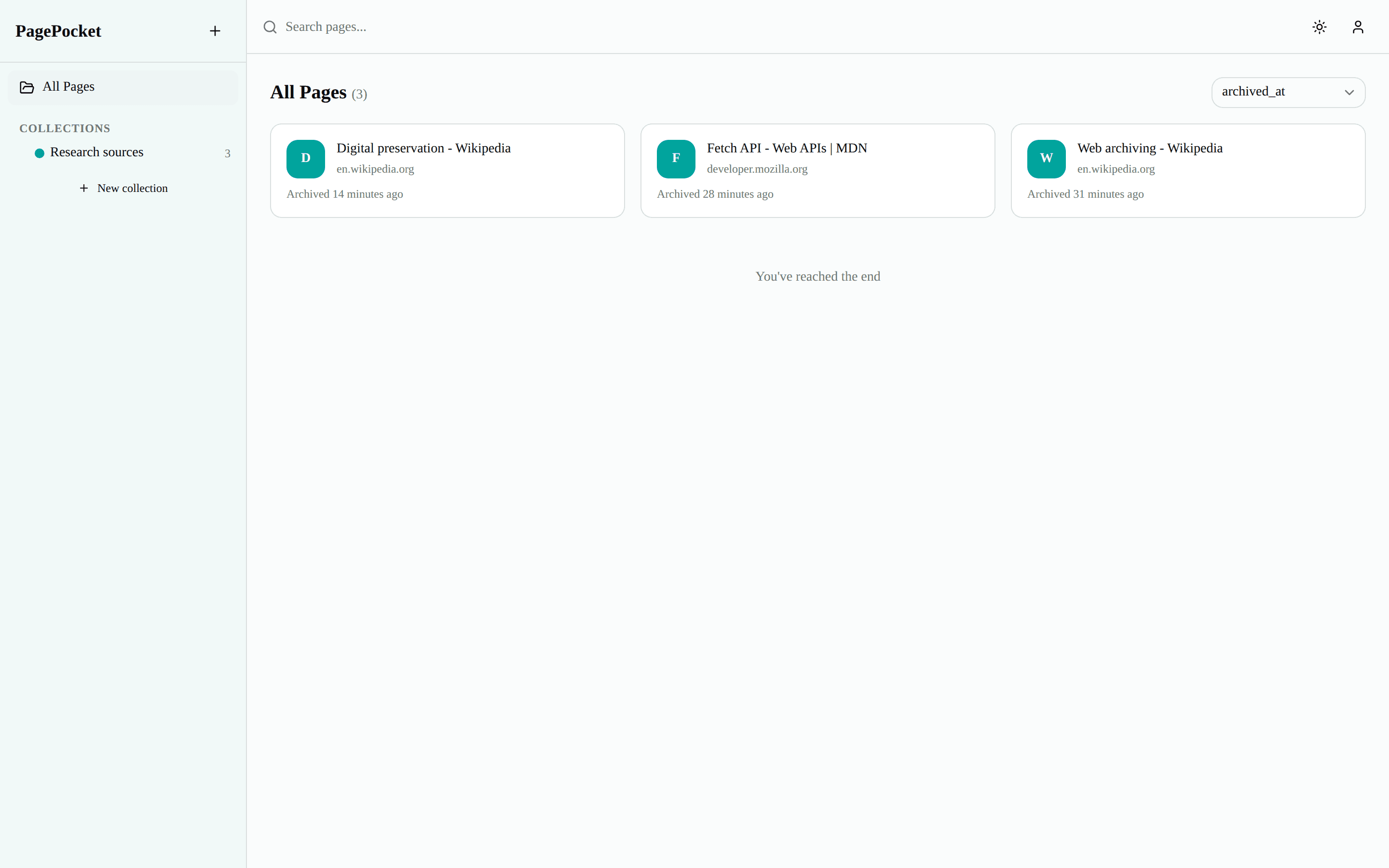The width and height of the screenshot is (1389, 868).
Task: Click the PagePocket logo title
Action: [58, 31]
